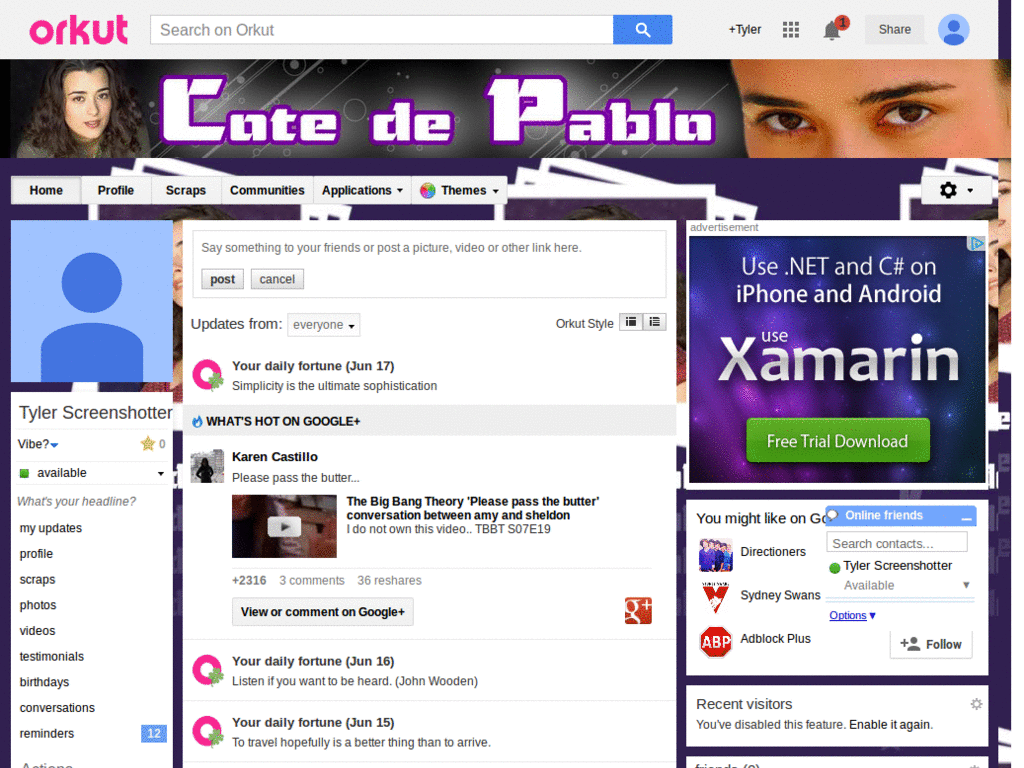The height and width of the screenshot is (768, 1024).
Task: Click the Jun 17 daily fortune icon
Action: [208, 375]
